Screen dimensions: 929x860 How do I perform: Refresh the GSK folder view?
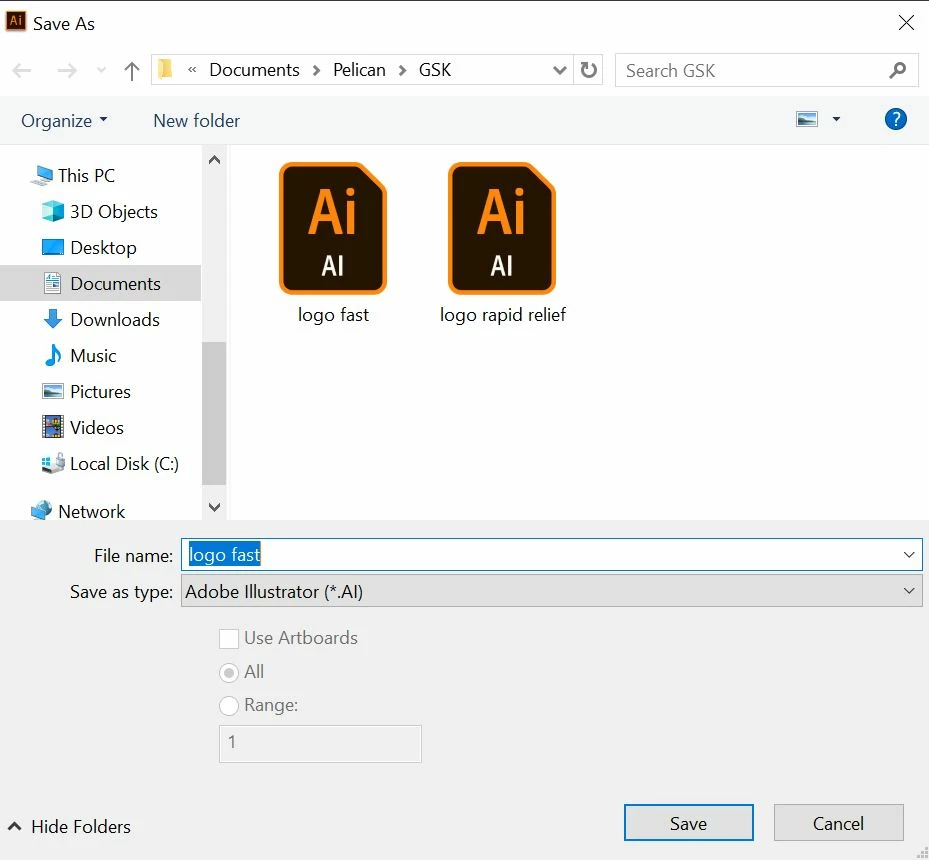pyautogui.click(x=588, y=70)
